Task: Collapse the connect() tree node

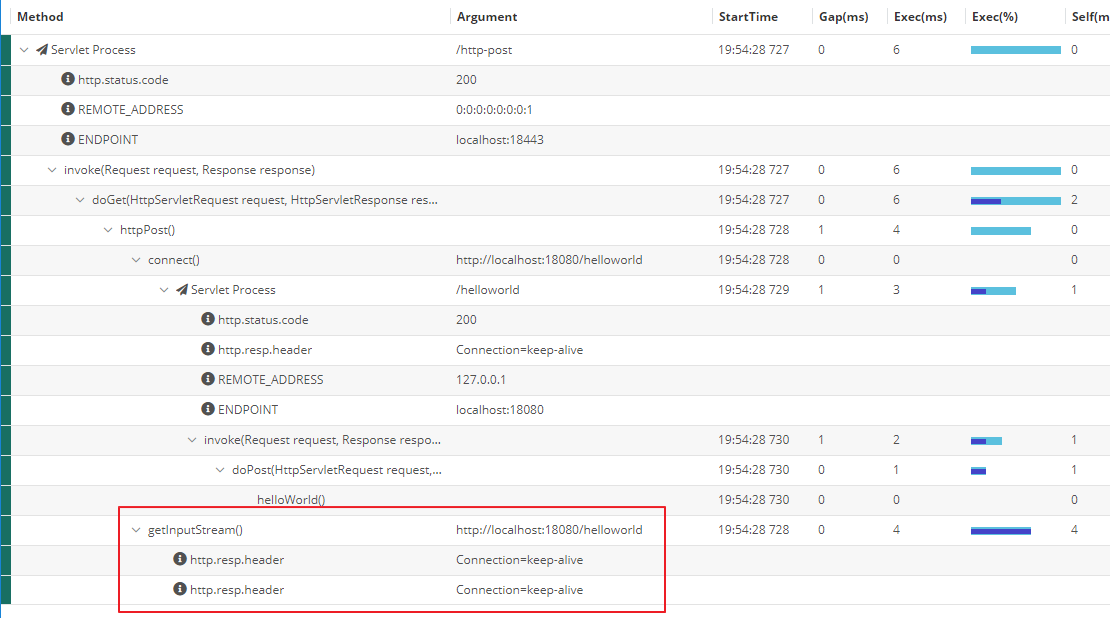Action: pos(136,259)
